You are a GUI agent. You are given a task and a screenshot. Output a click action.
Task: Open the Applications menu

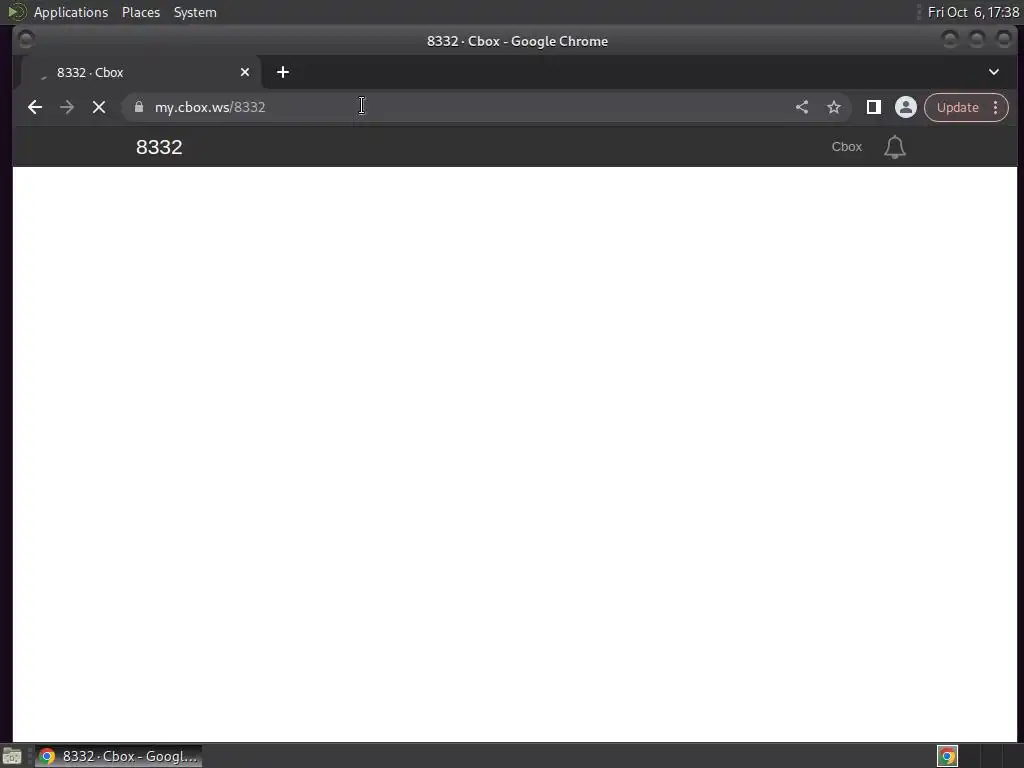(71, 12)
